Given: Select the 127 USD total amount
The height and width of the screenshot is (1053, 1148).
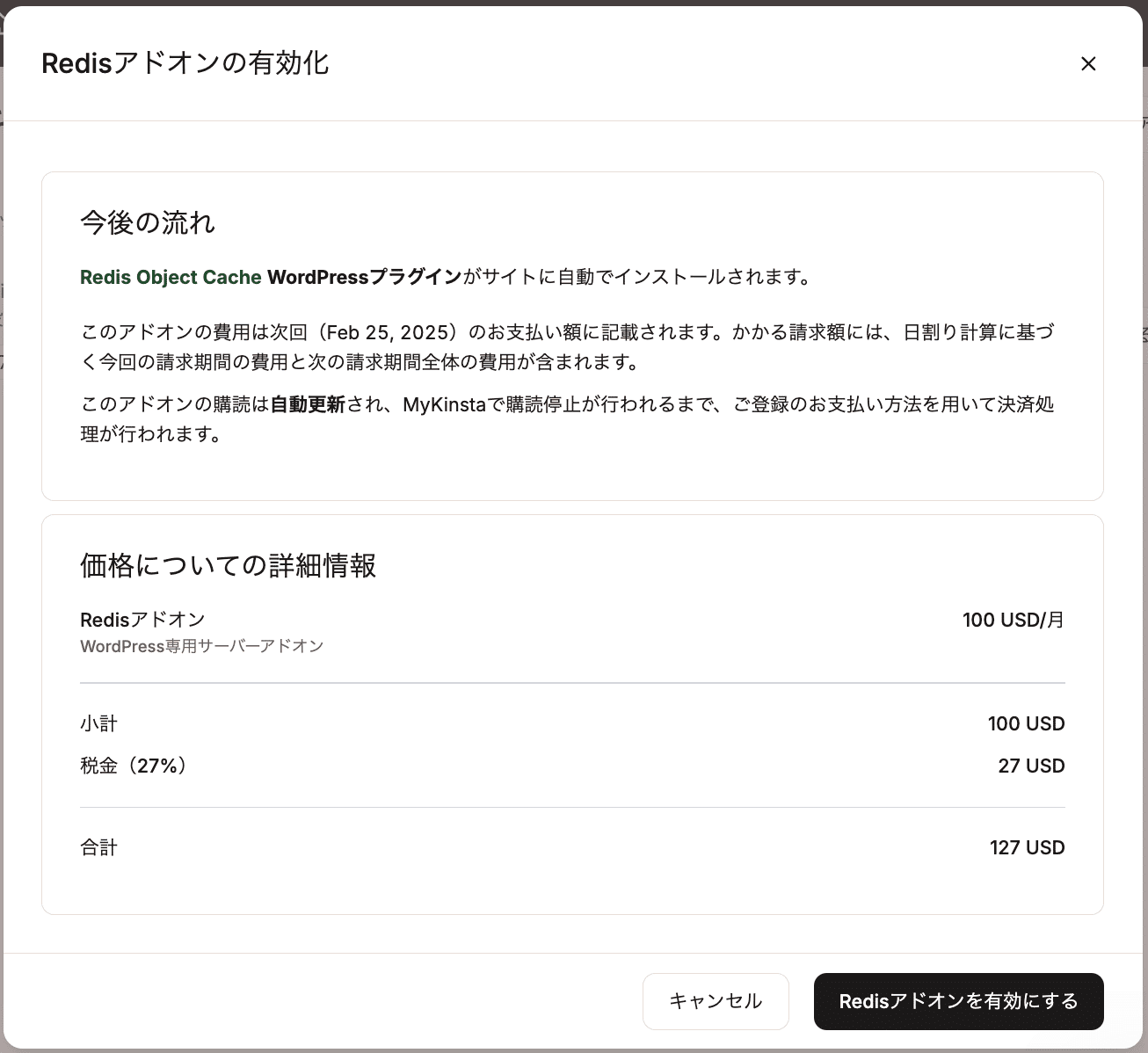Looking at the screenshot, I should [x=1027, y=846].
